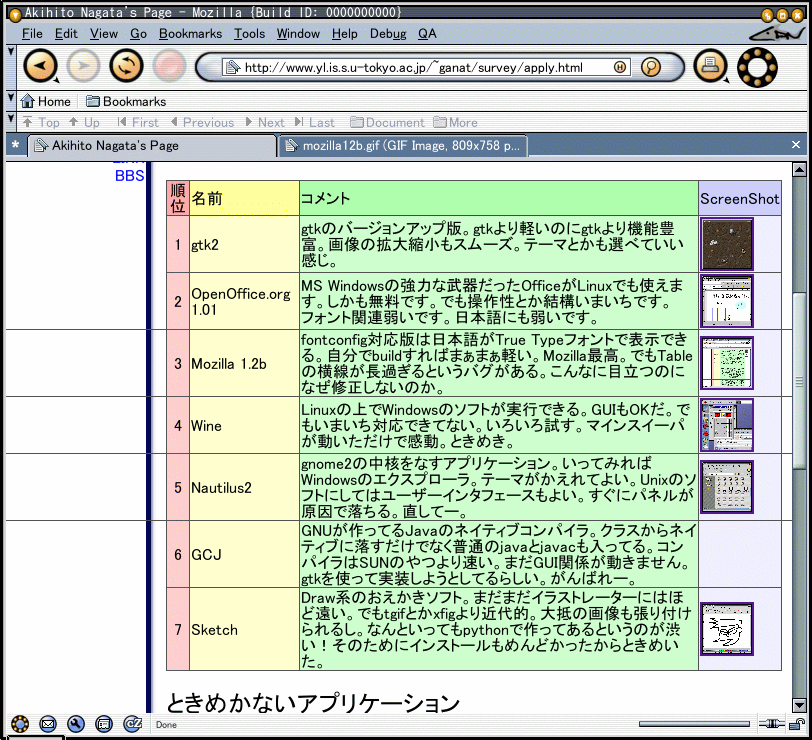Launch Composer from the status bar icon

pyautogui.click(x=76, y=723)
